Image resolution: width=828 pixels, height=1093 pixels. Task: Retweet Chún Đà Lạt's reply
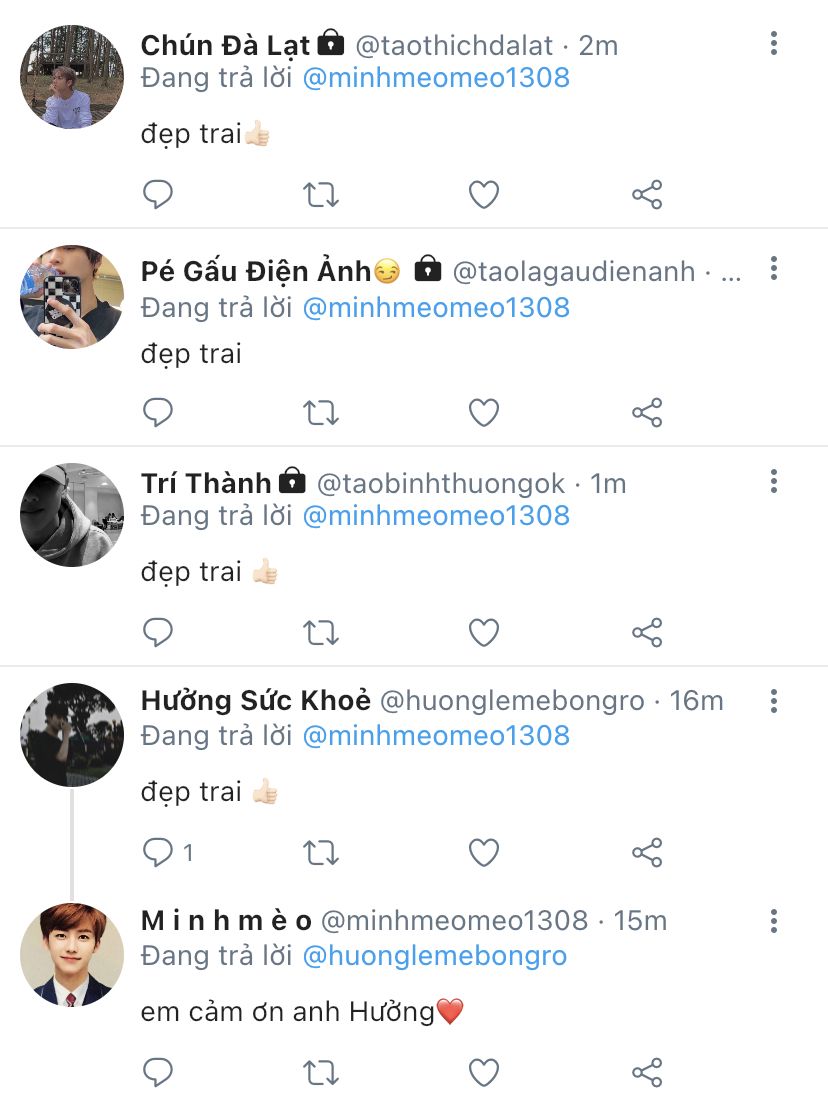(x=321, y=194)
